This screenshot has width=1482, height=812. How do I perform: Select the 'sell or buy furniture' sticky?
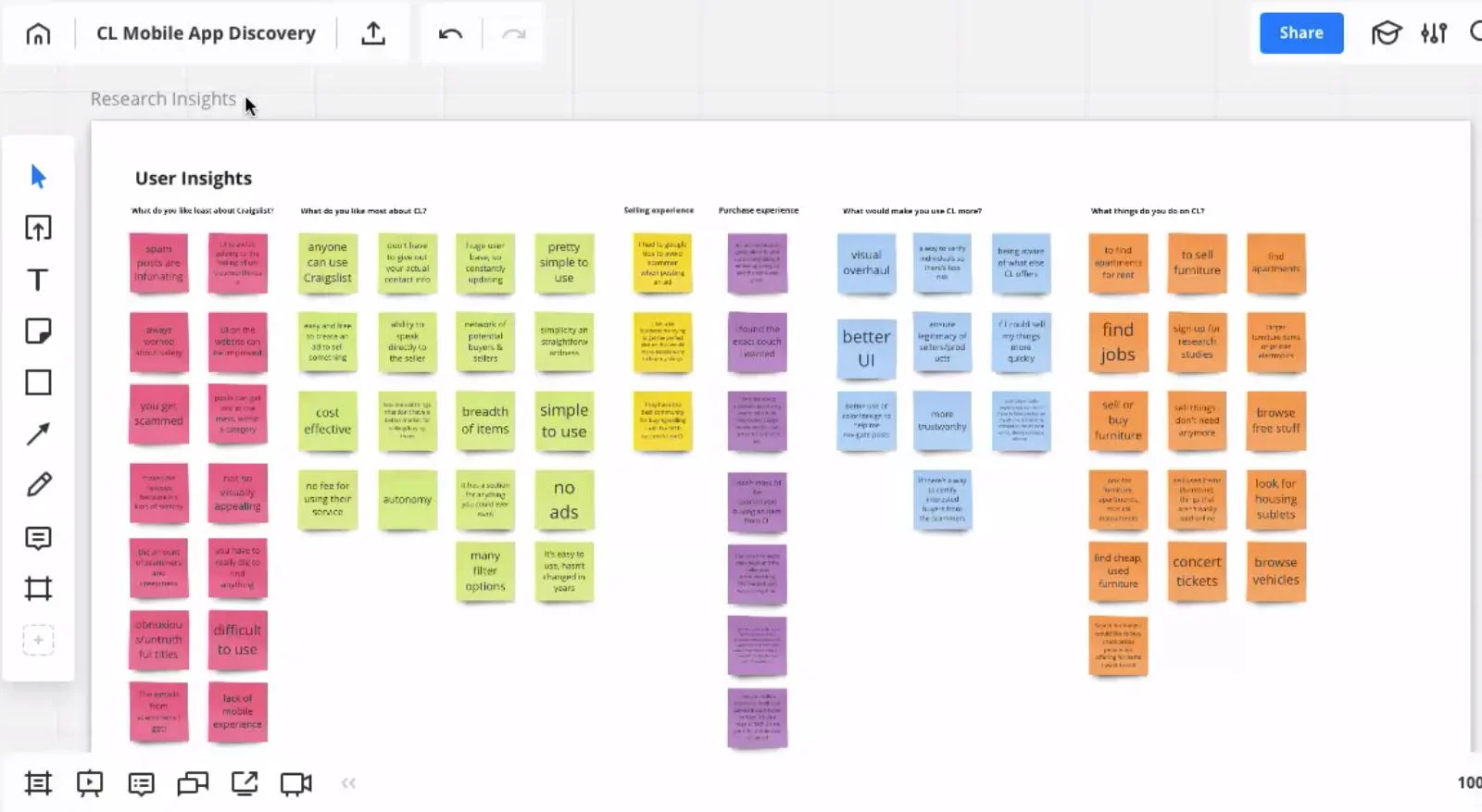click(1118, 421)
